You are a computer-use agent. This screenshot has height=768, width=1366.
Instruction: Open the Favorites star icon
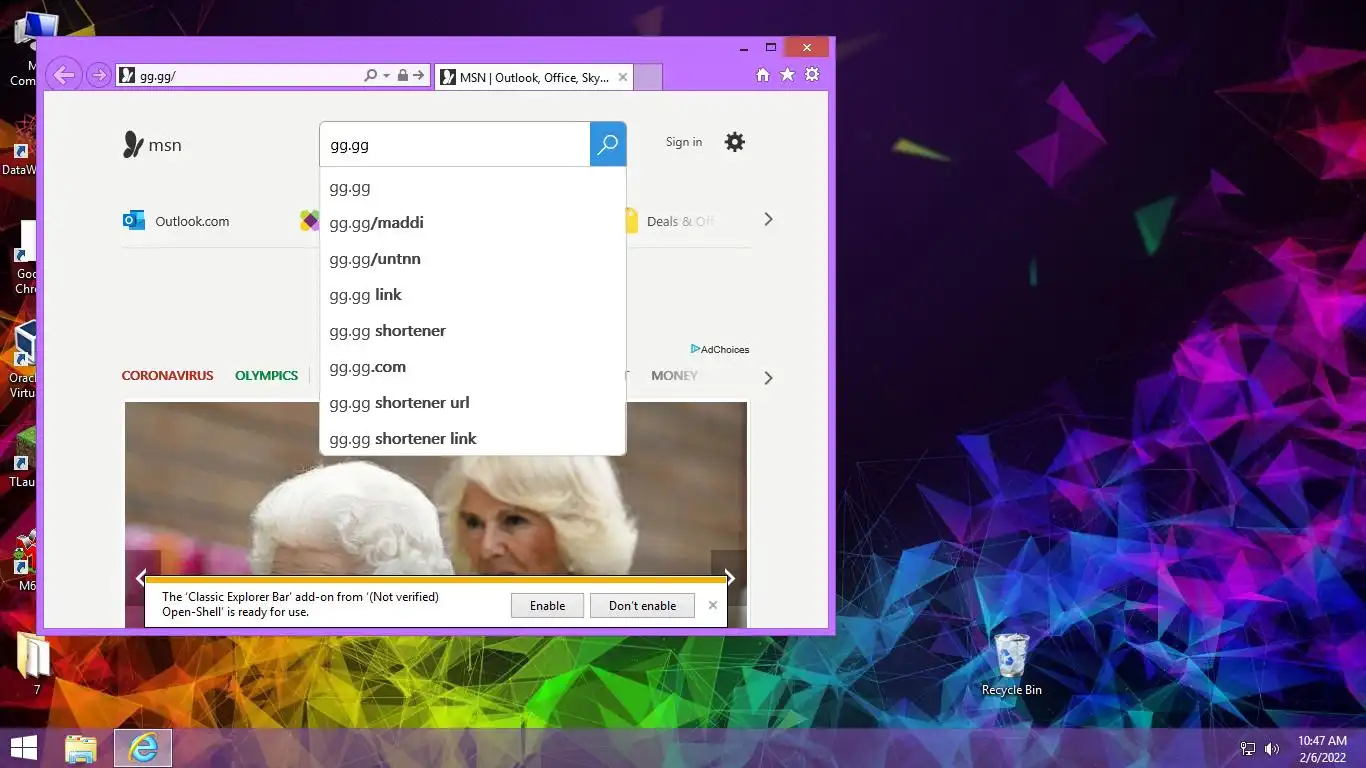[787, 75]
